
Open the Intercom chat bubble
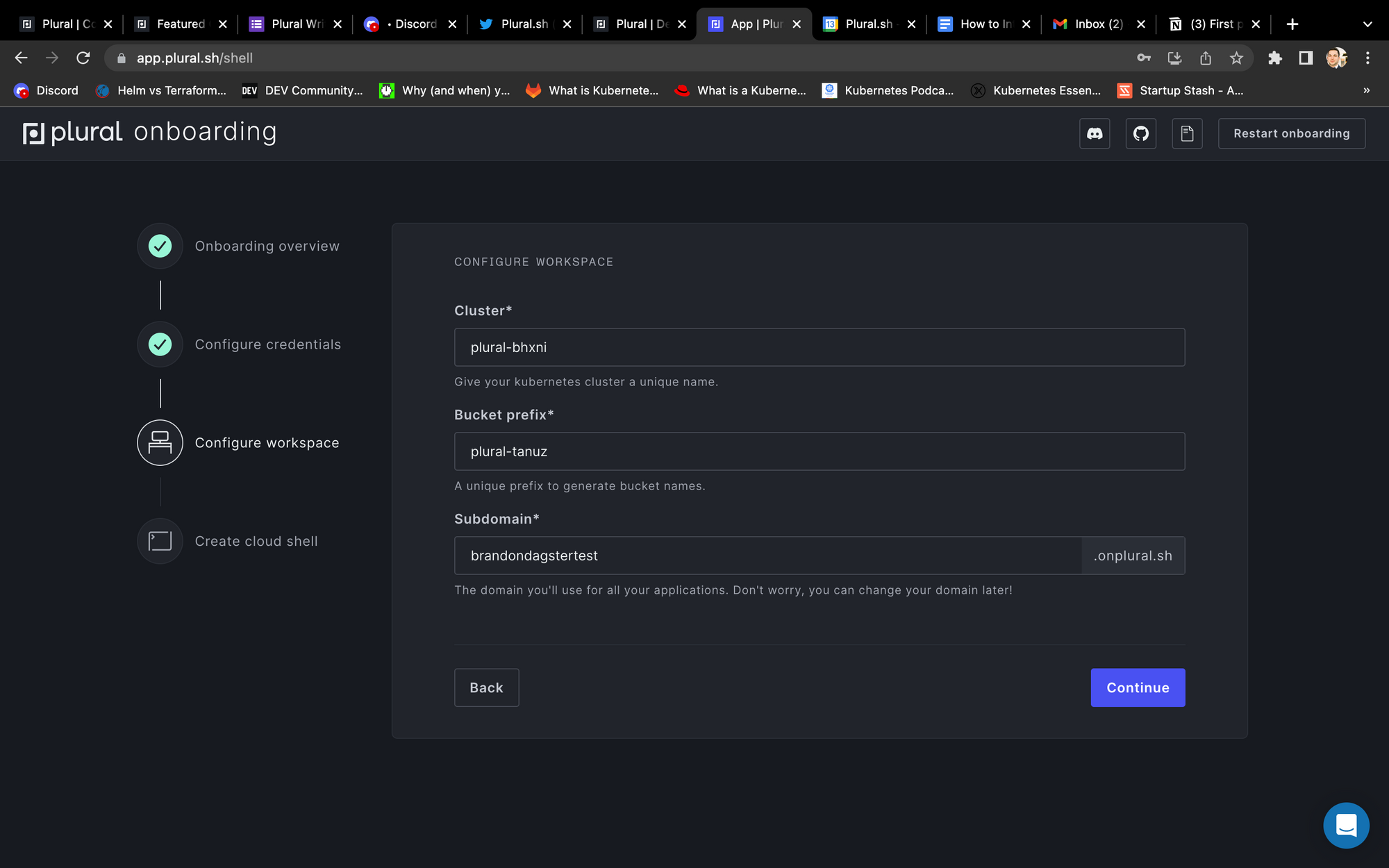1346,825
